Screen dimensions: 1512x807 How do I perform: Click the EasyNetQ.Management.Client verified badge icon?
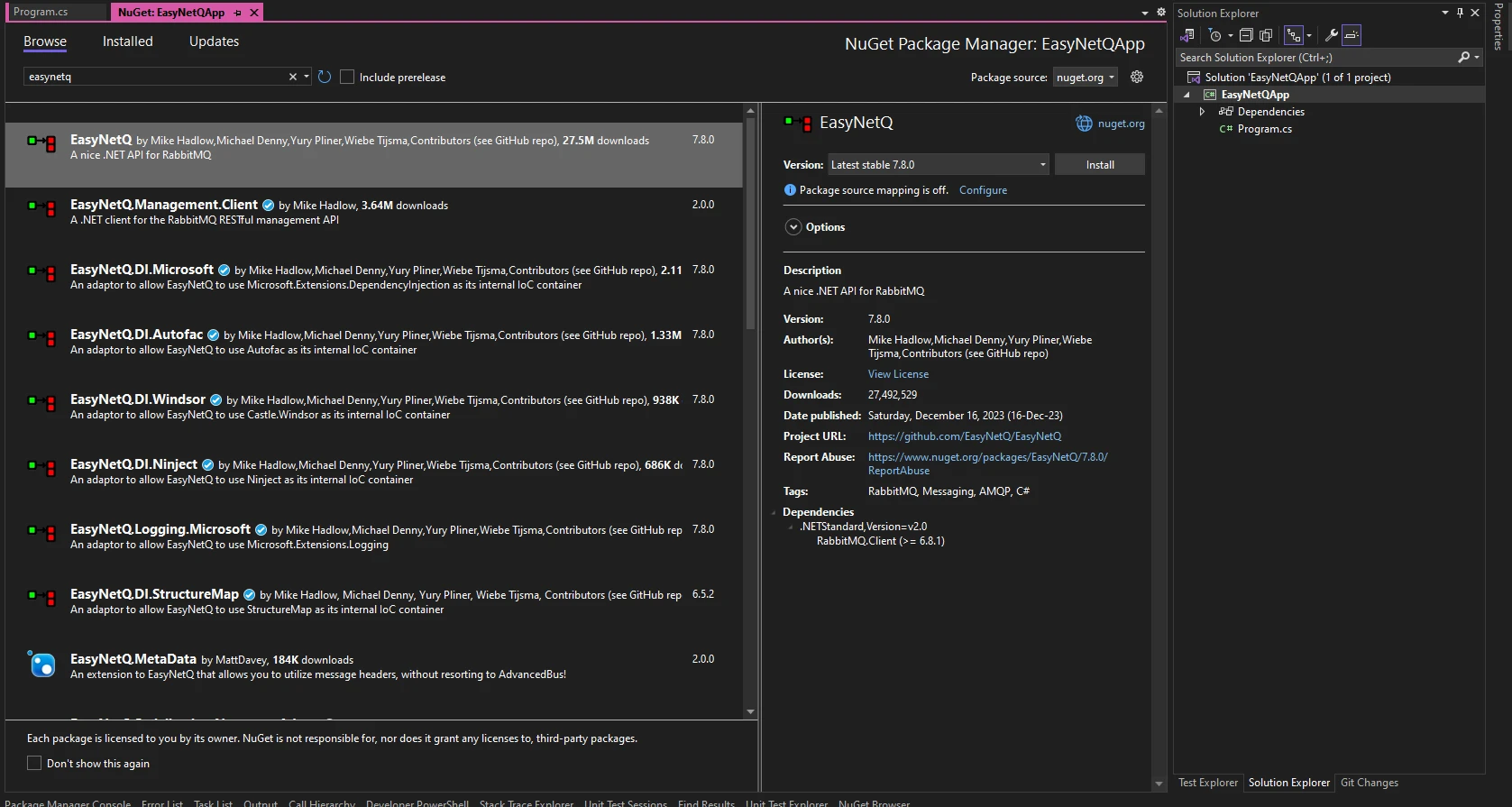(x=268, y=206)
